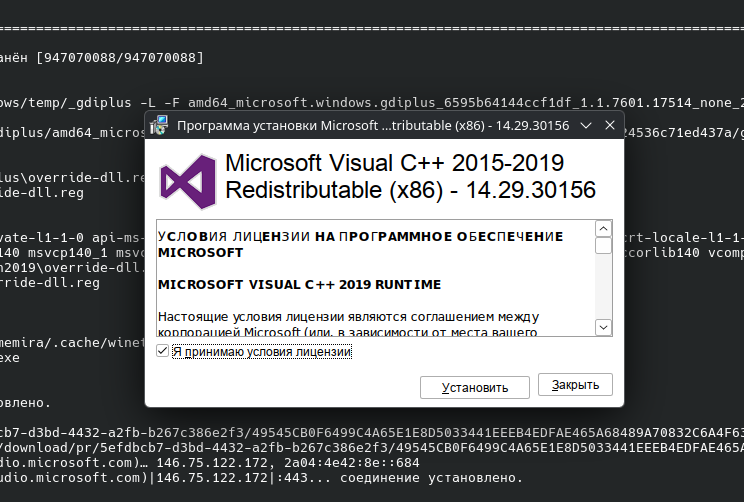Click the purple Visual Studio logo
The image size is (744, 502).
(x=188, y=181)
